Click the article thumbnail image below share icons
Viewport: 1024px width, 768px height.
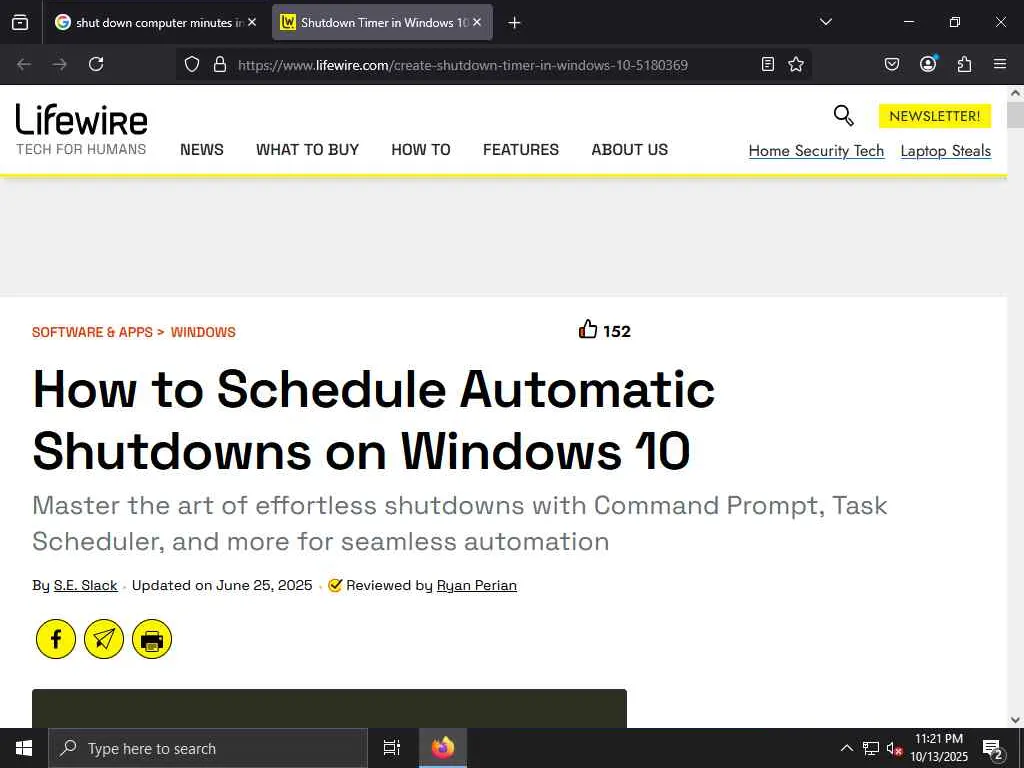[x=329, y=708]
